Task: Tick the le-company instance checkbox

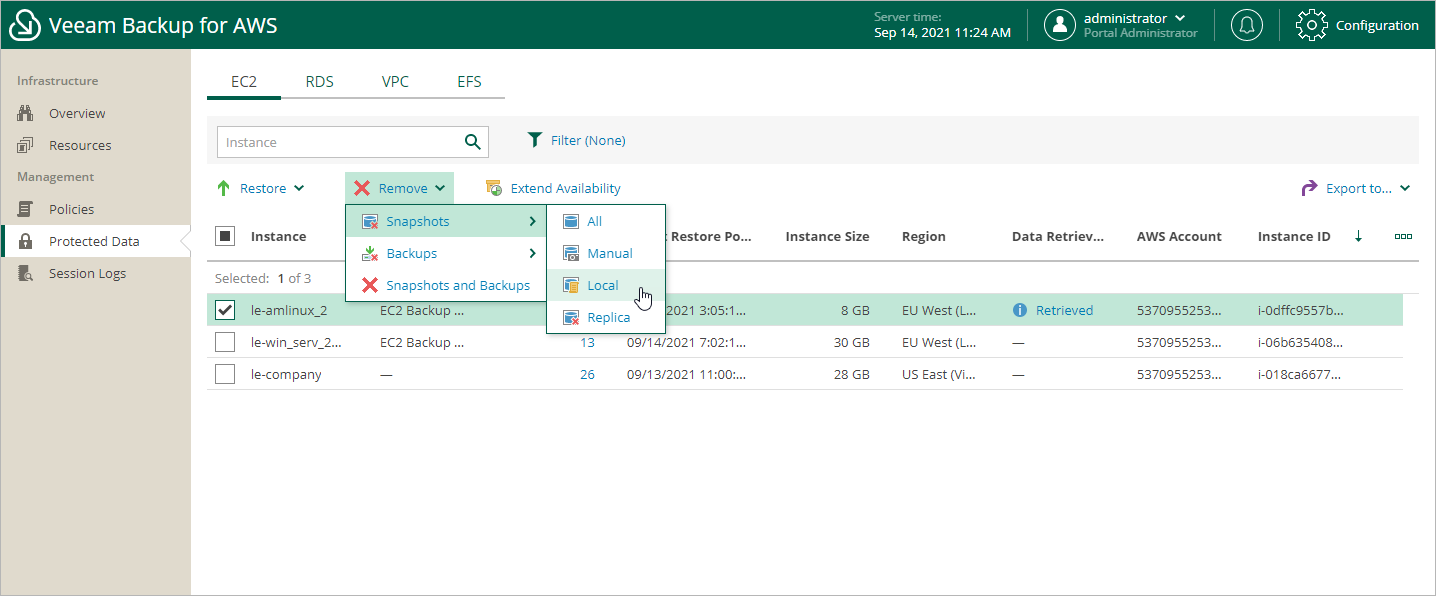Action: [x=226, y=374]
